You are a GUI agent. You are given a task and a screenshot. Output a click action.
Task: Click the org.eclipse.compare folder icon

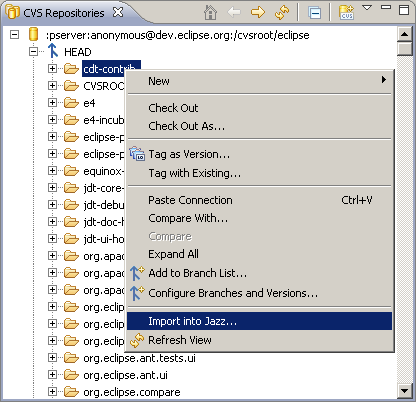point(71,392)
